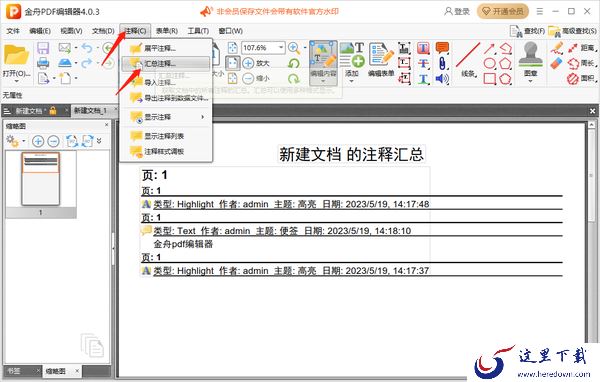
Task: Open the hamburger menu in title bar
Action: [540, 11]
